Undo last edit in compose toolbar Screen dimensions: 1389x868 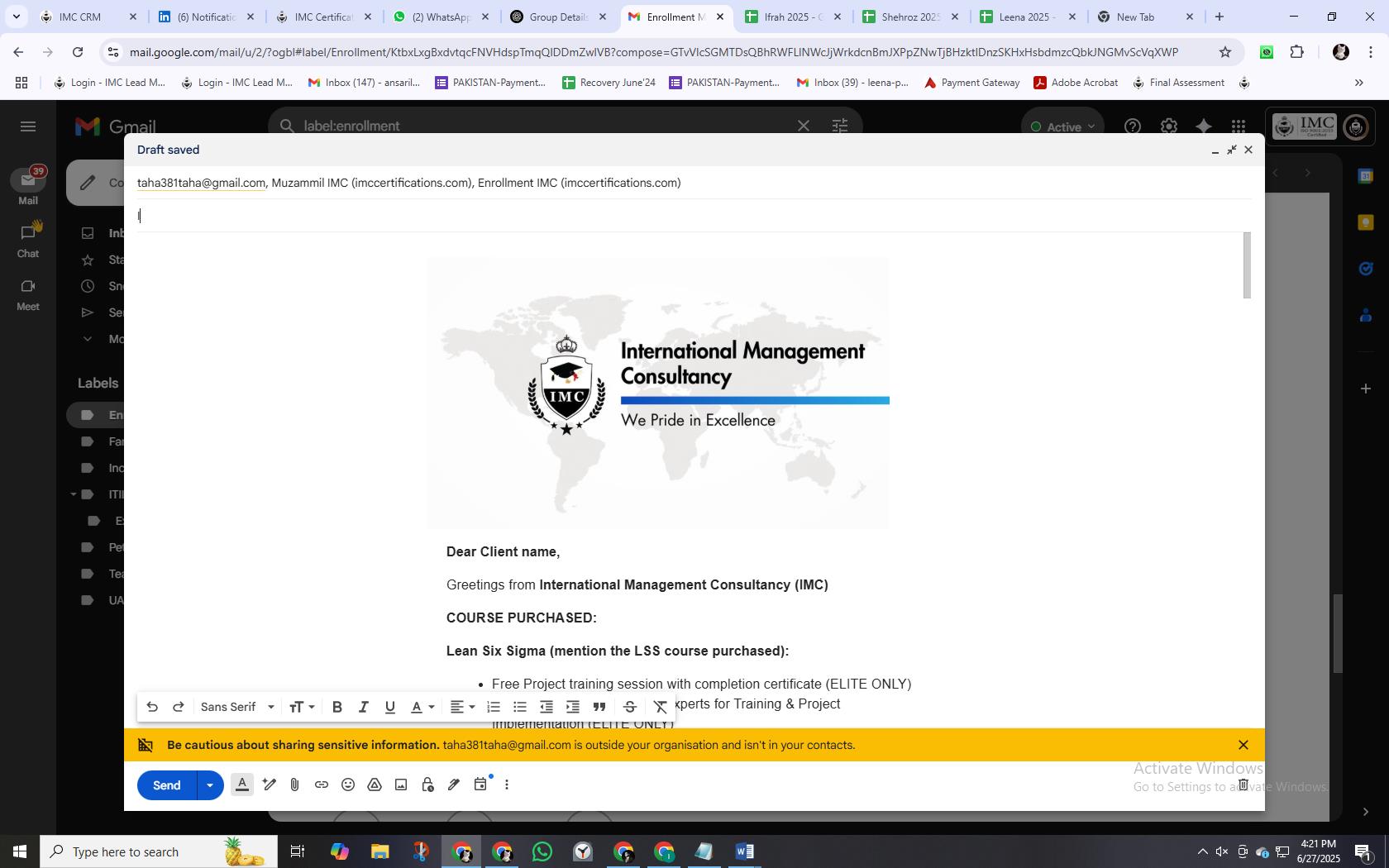pos(152,707)
